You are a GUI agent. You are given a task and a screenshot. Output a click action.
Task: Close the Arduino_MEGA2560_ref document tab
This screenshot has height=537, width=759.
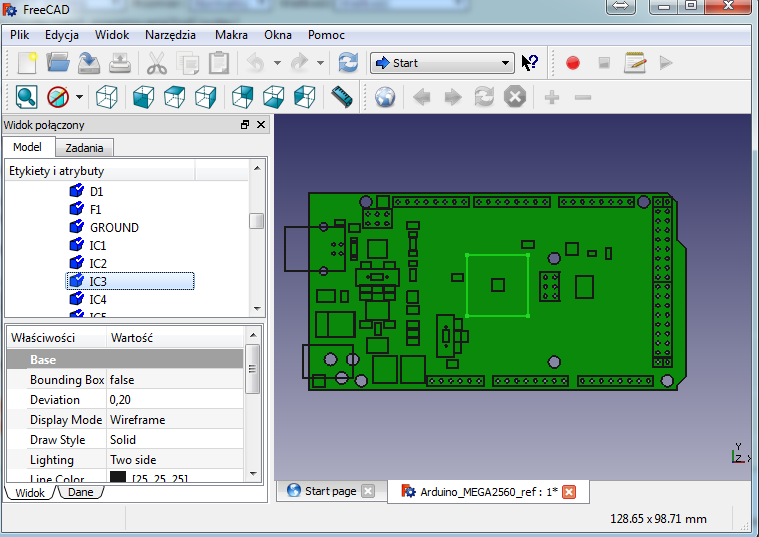[569, 491]
